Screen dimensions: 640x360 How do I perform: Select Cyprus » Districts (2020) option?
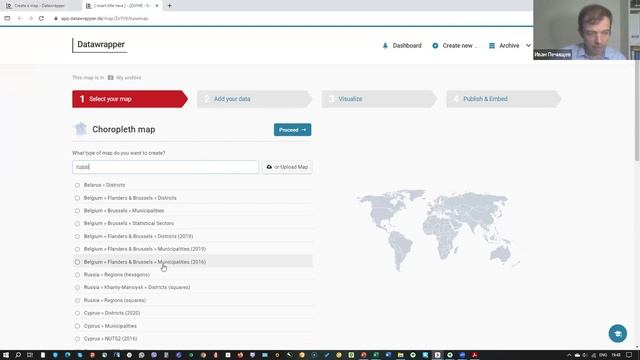77,313
